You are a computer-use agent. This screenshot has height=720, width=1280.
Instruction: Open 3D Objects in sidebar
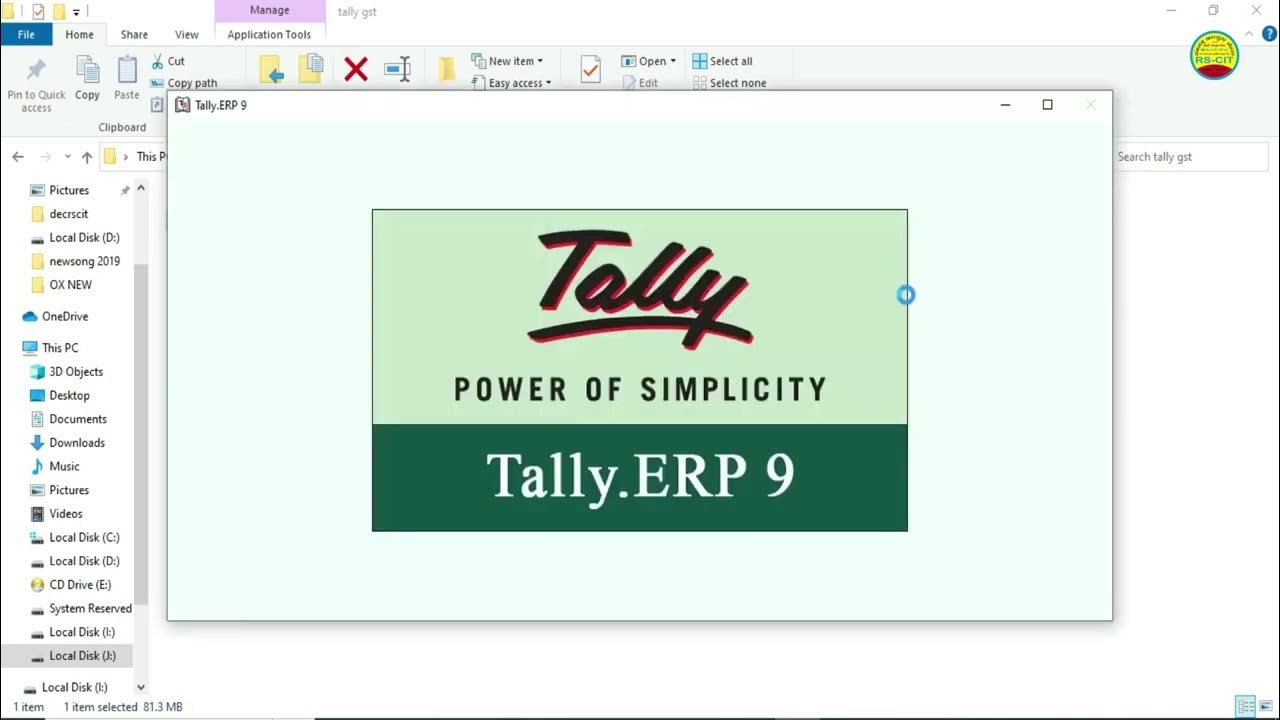pyautogui.click(x=75, y=372)
